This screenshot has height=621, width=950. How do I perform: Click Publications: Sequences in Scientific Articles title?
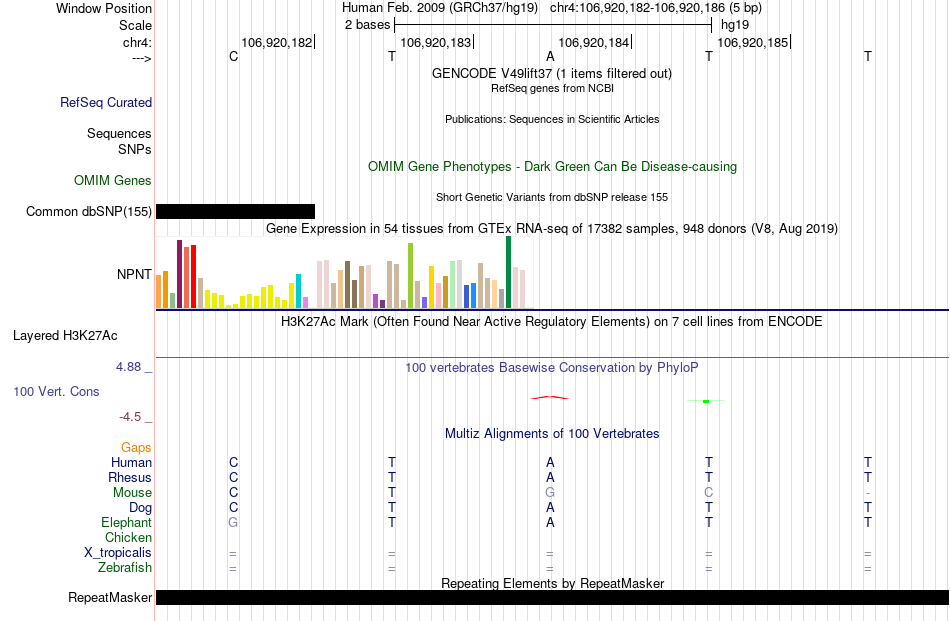click(552, 119)
